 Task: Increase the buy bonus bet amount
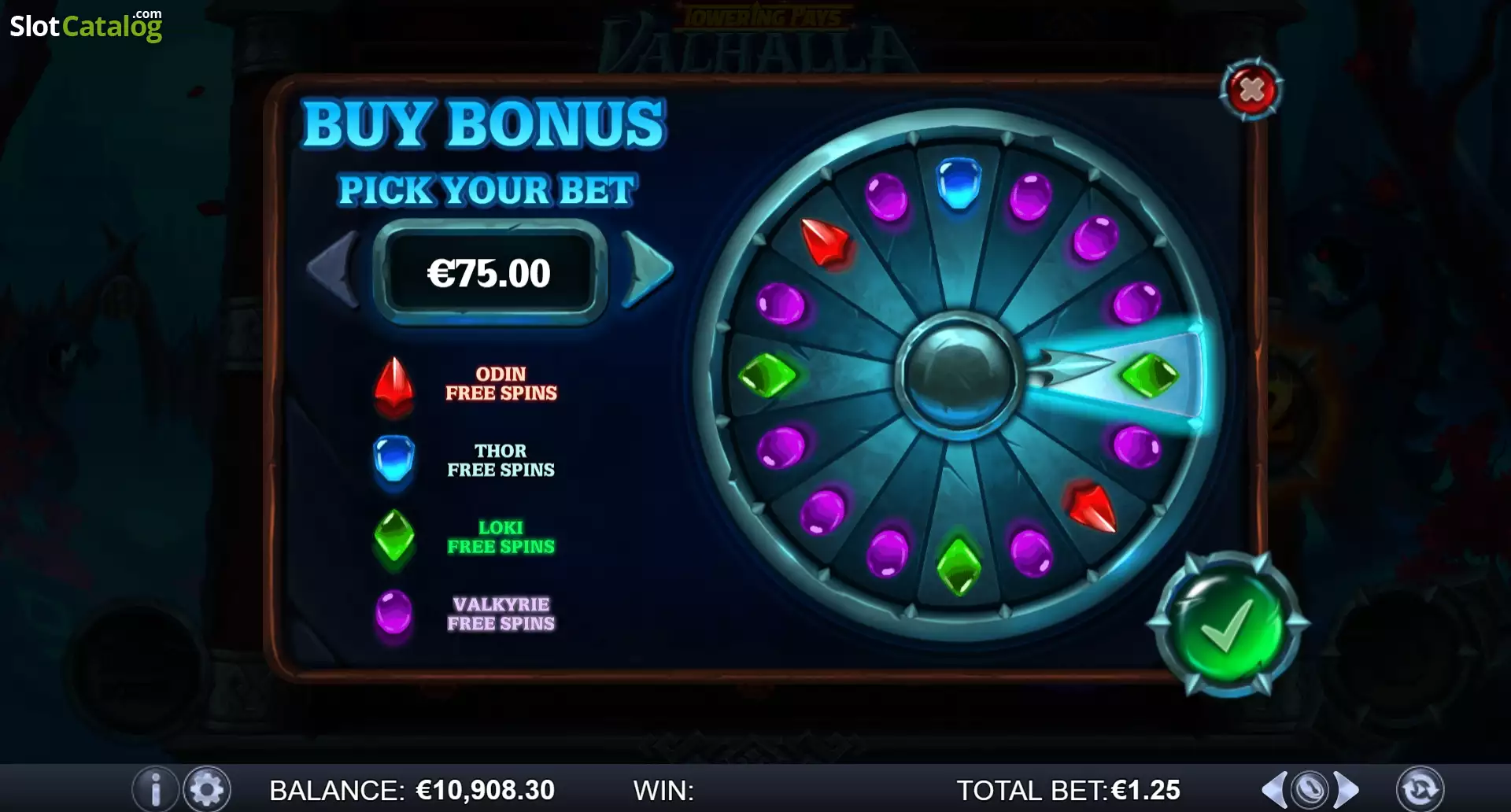tap(647, 269)
